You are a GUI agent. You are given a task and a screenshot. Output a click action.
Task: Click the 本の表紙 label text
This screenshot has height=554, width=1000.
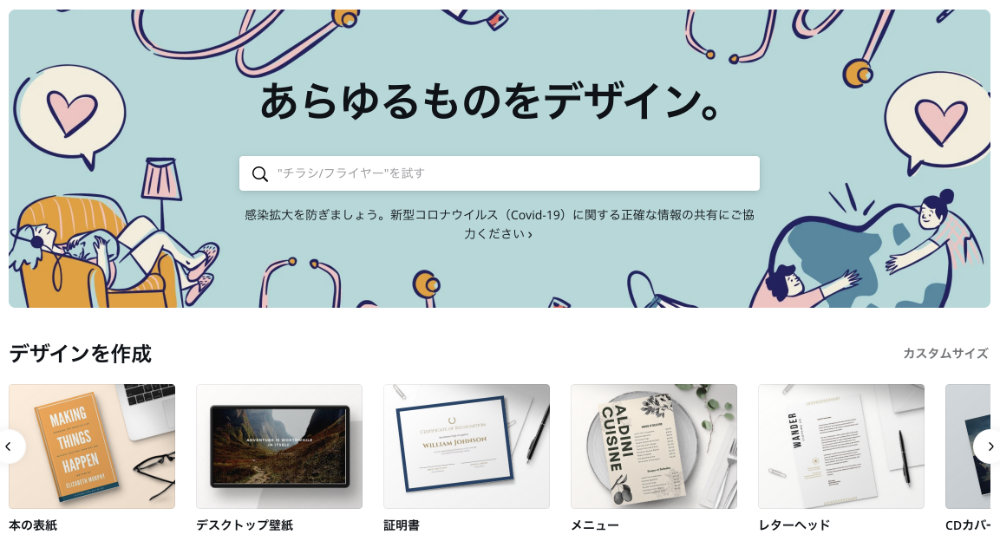click(x=33, y=525)
